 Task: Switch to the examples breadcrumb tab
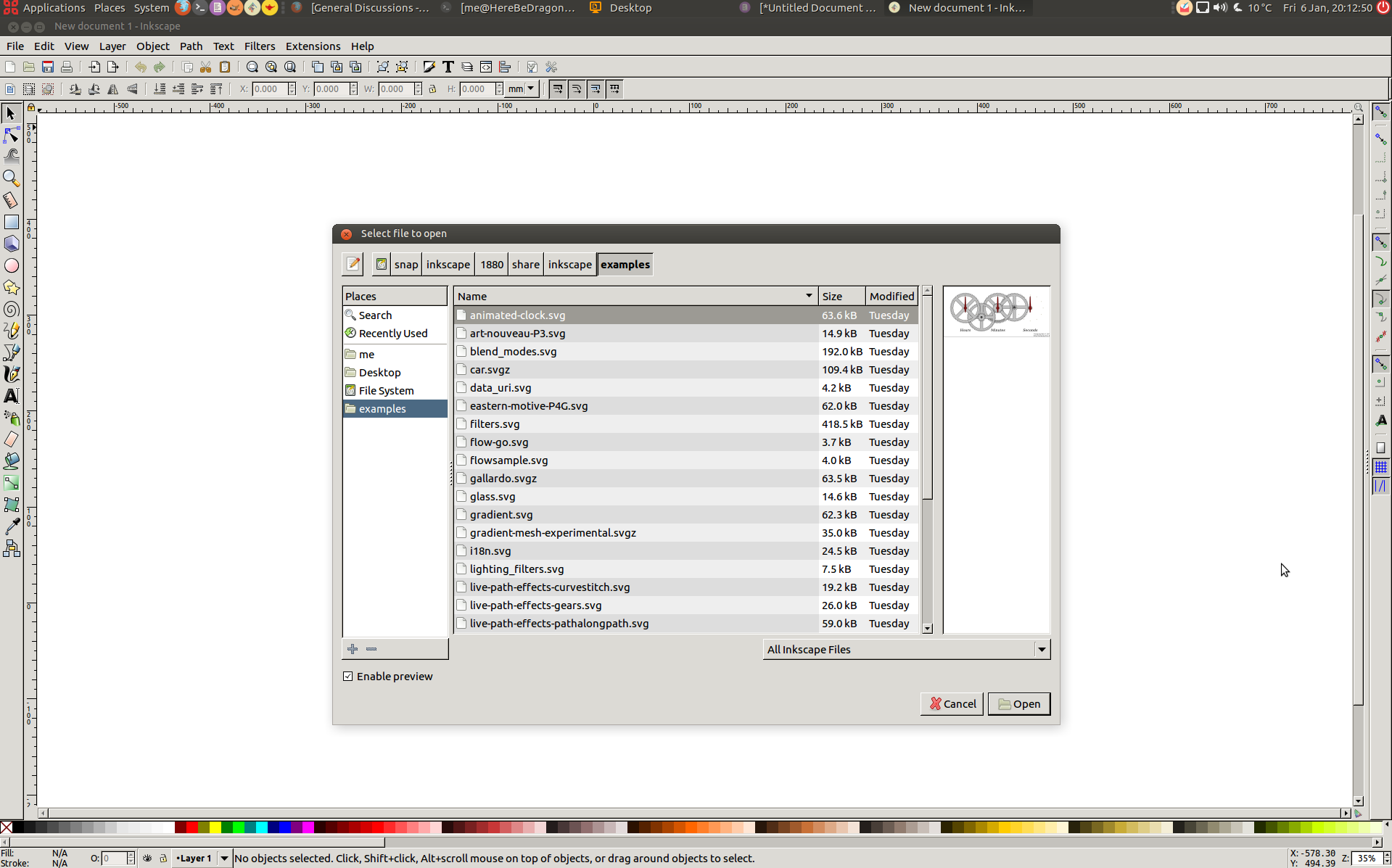[625, 264]
